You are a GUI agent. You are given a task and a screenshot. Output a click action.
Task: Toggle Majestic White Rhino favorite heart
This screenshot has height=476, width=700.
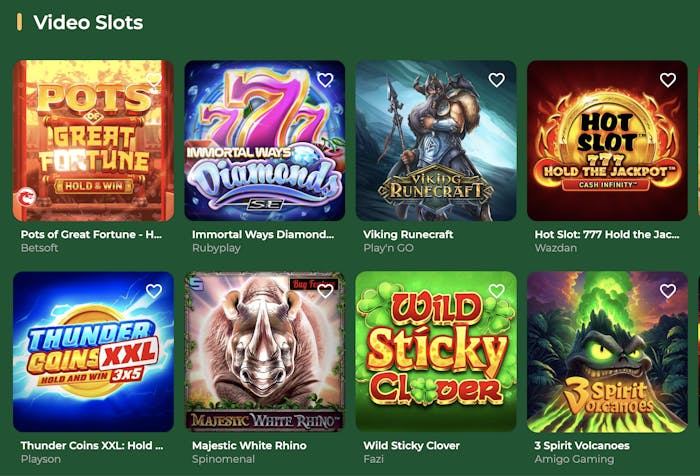pyautogui.click(x=325, y=291)
